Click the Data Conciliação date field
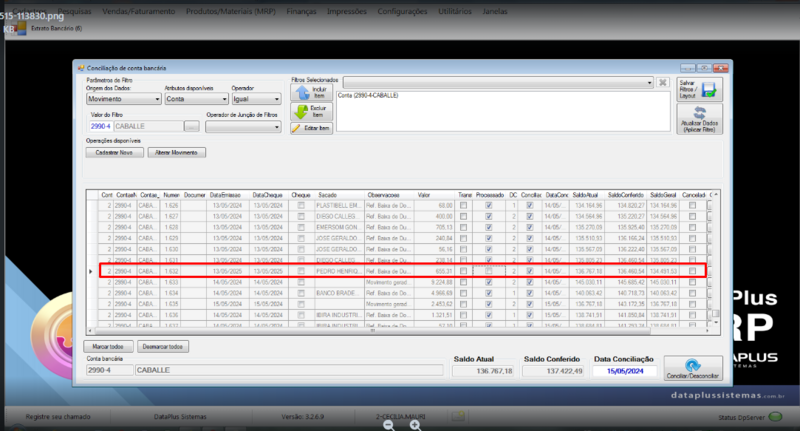Screen dimensions: 800x431 pos(625,371)
